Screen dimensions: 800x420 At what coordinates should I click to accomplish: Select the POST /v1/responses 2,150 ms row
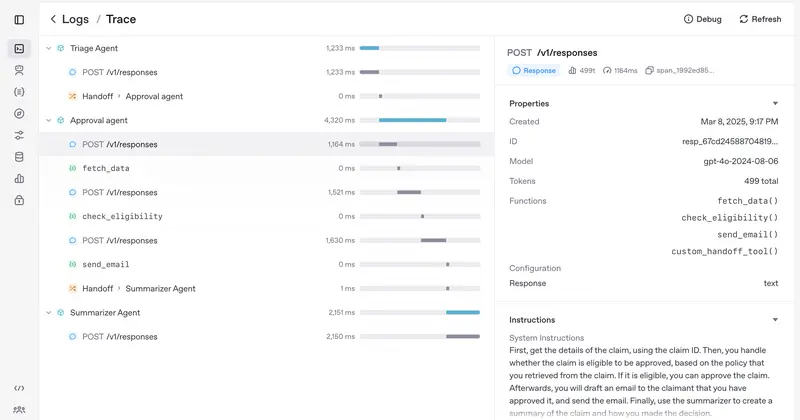[x=266, y=337]
